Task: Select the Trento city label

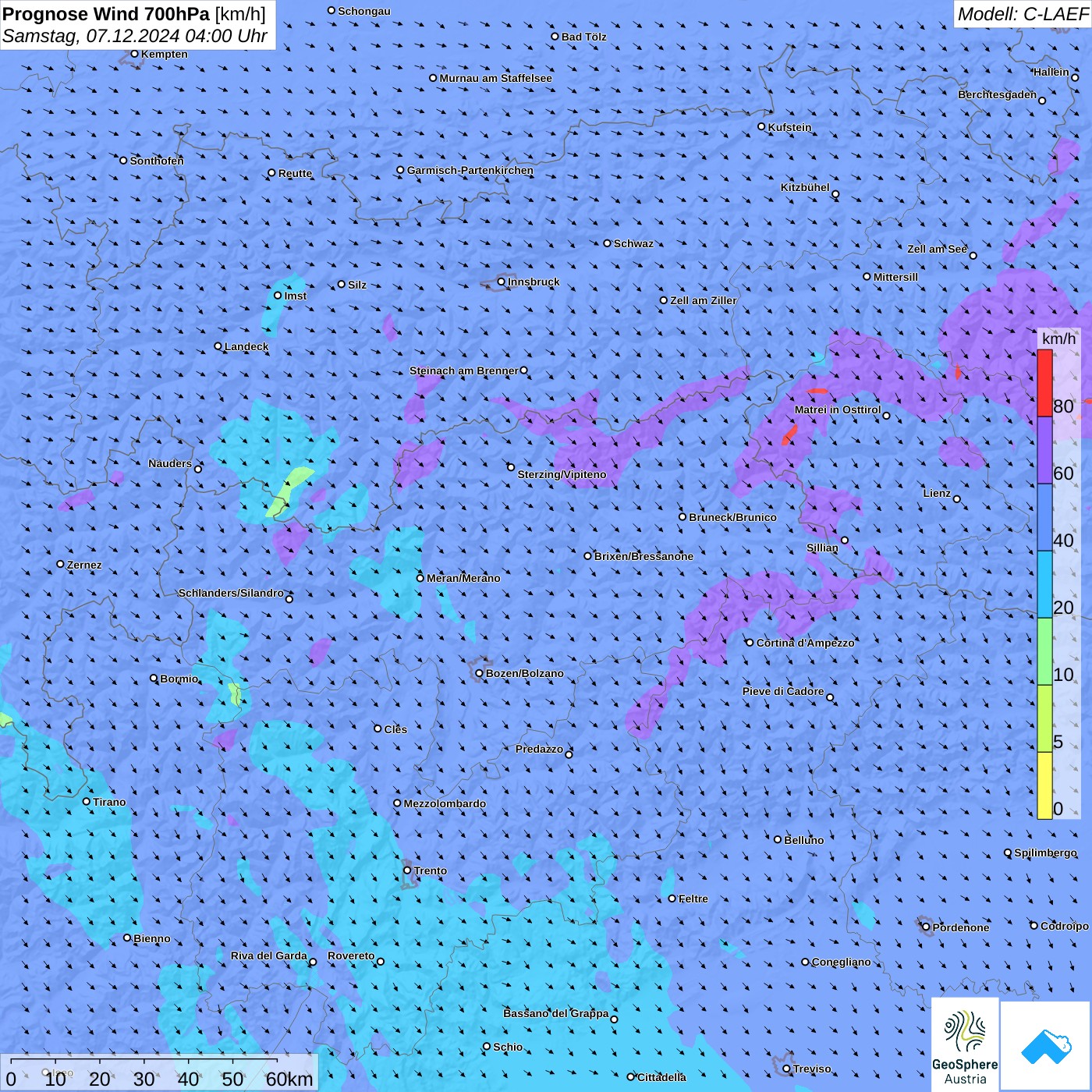Action: coord(431,870)
